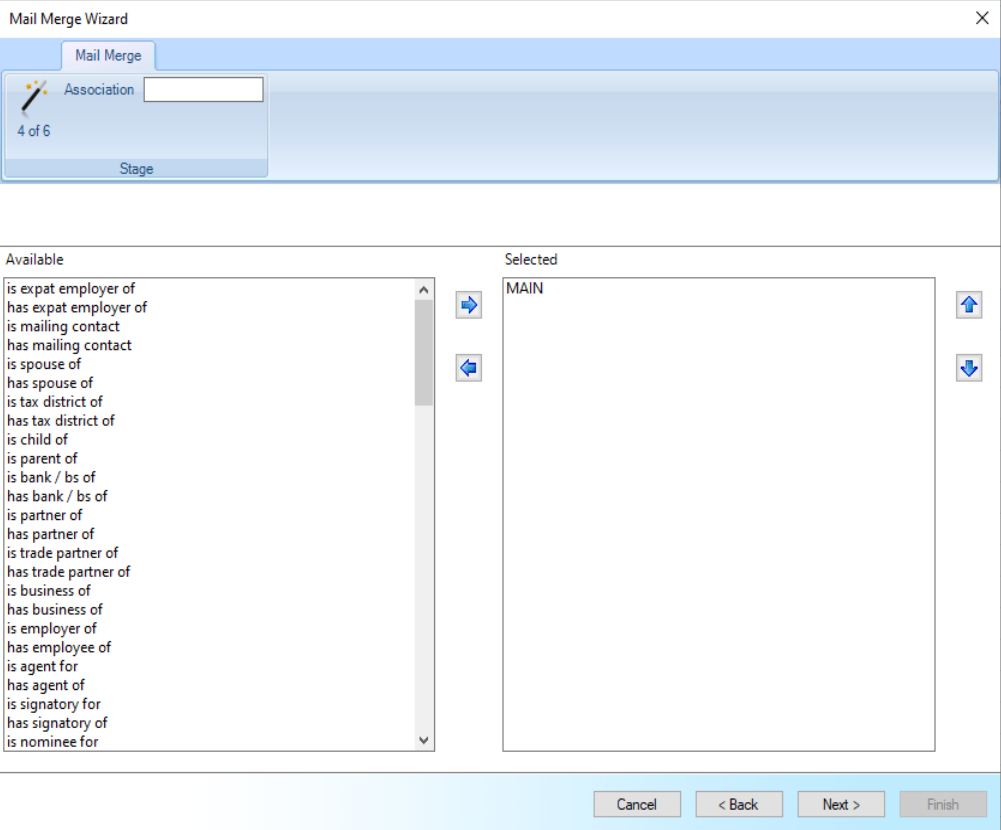Proceed with the Next button
Screen dimensions: 1001x830
pyautogui.click(x=841, y=804)
